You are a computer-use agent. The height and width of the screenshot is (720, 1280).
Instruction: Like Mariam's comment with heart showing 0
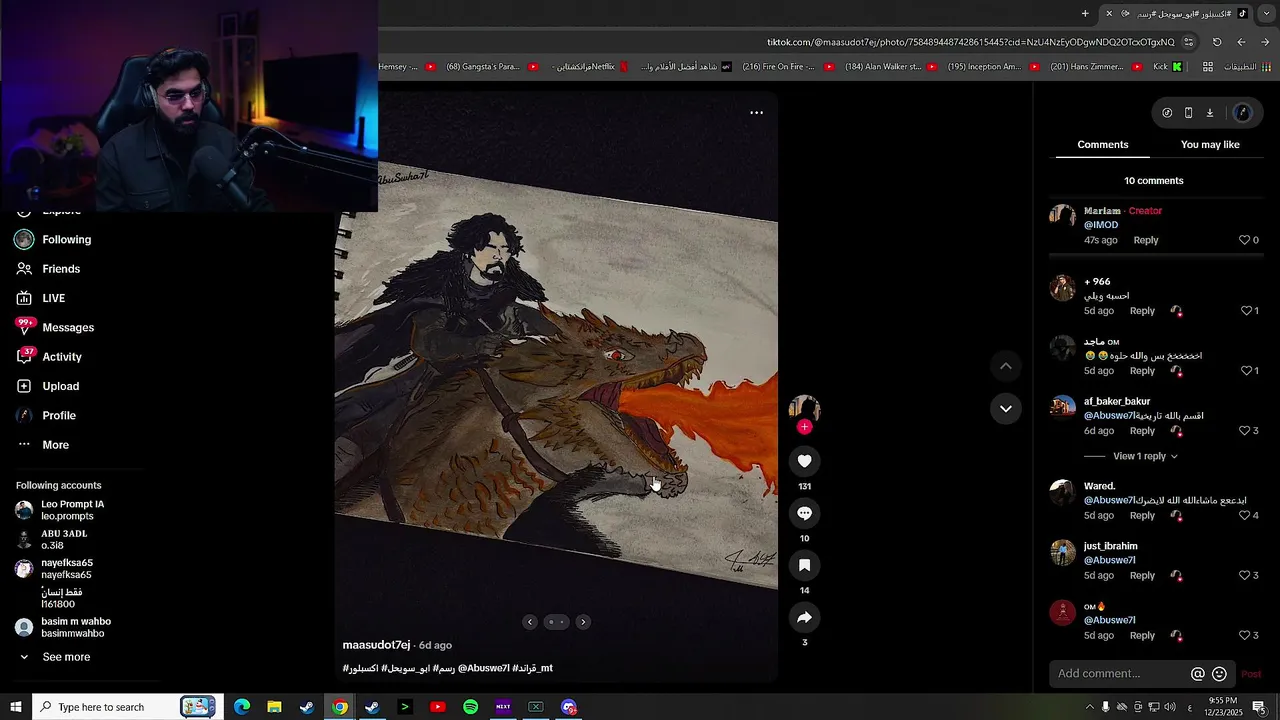click(1245, 240)
